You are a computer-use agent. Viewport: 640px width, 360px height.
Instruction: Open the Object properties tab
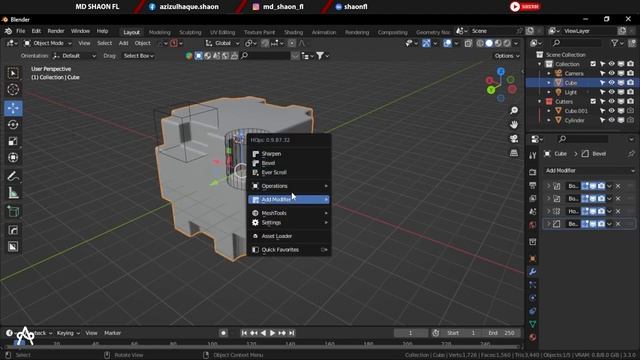click(x=532, y=259)
